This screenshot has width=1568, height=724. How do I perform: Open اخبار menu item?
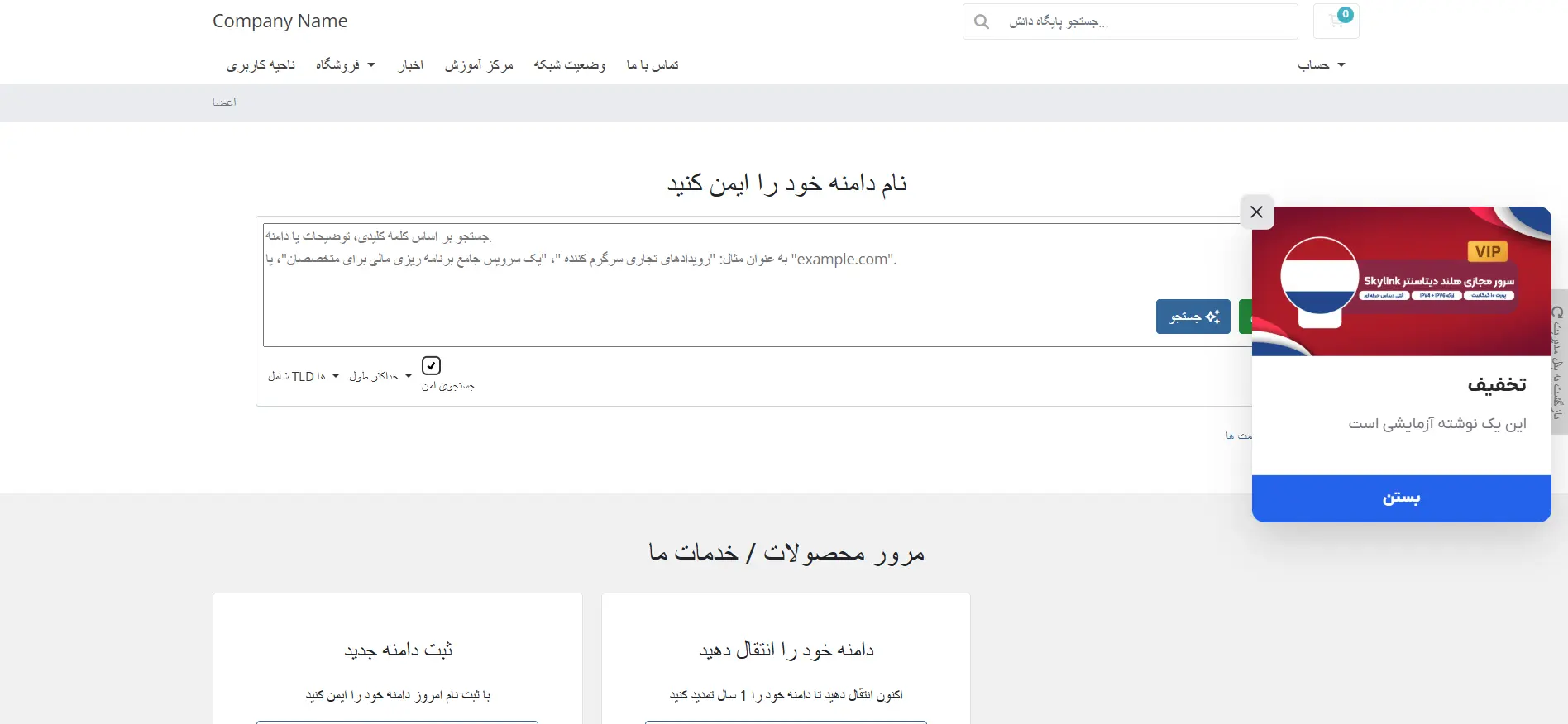[411, 64]
